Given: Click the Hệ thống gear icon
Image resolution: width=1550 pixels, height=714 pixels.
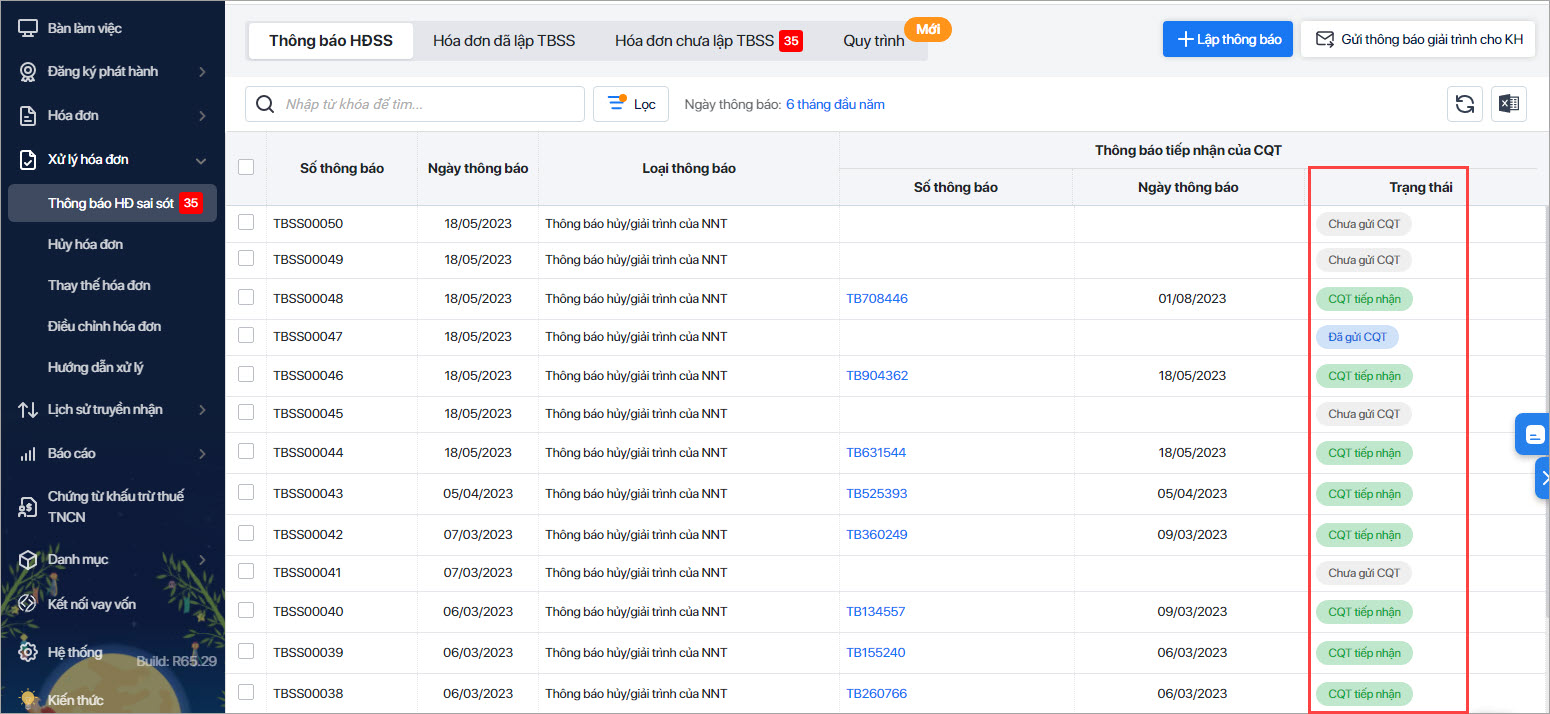Looking at the screenshot, I should [28, 652].
